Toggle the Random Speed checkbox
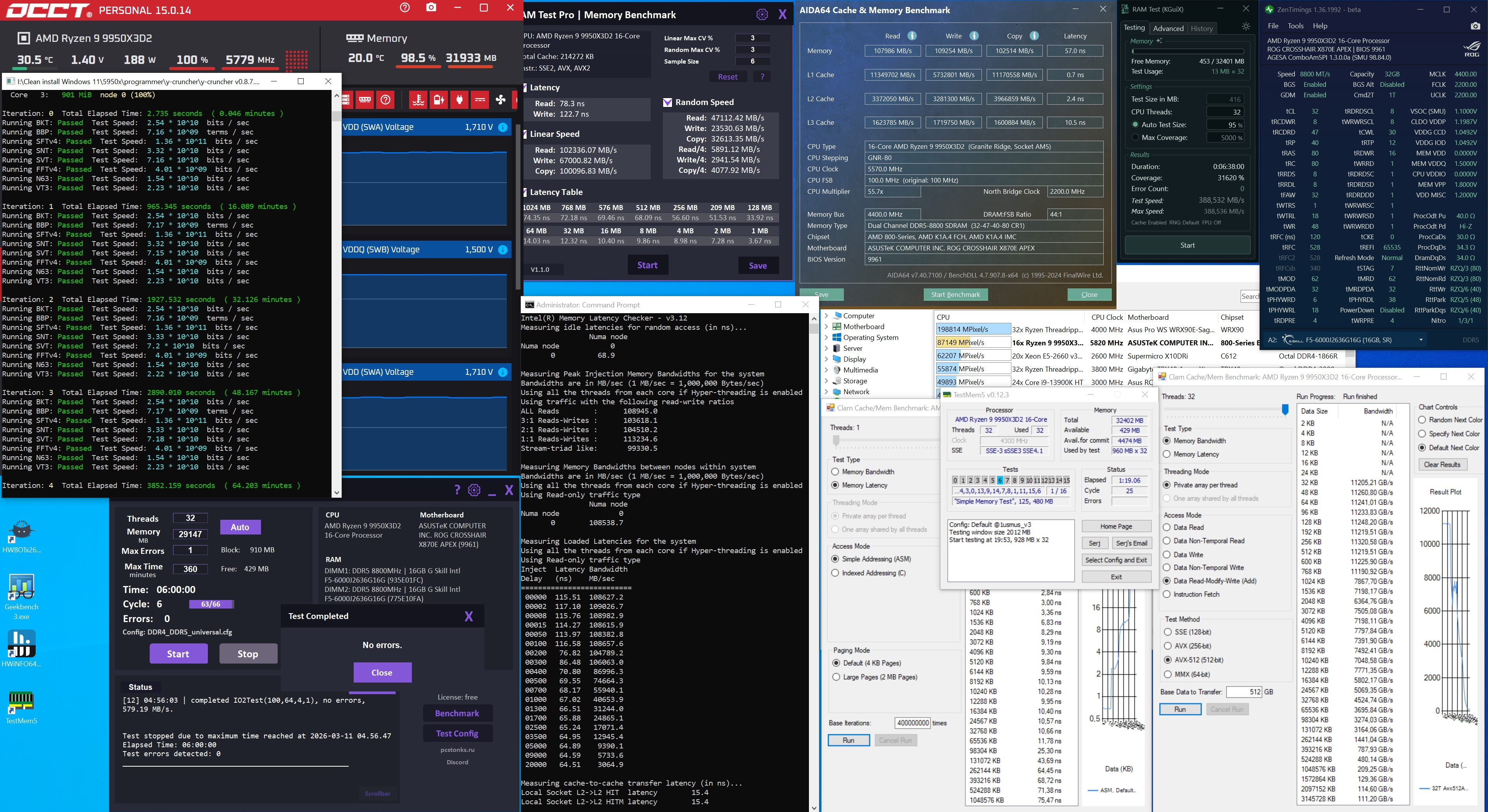This screenshot has width=1488, height=812. coord(667,102)
